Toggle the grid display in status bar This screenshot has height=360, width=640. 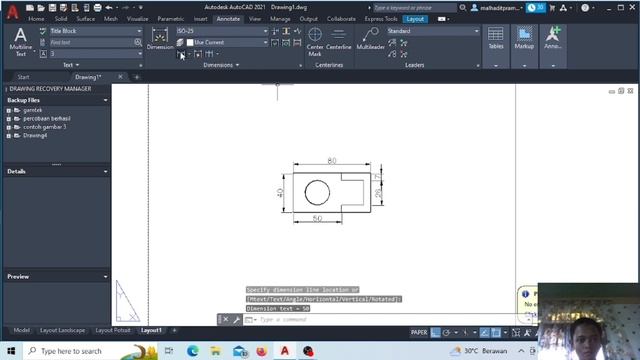click(436, 333)
